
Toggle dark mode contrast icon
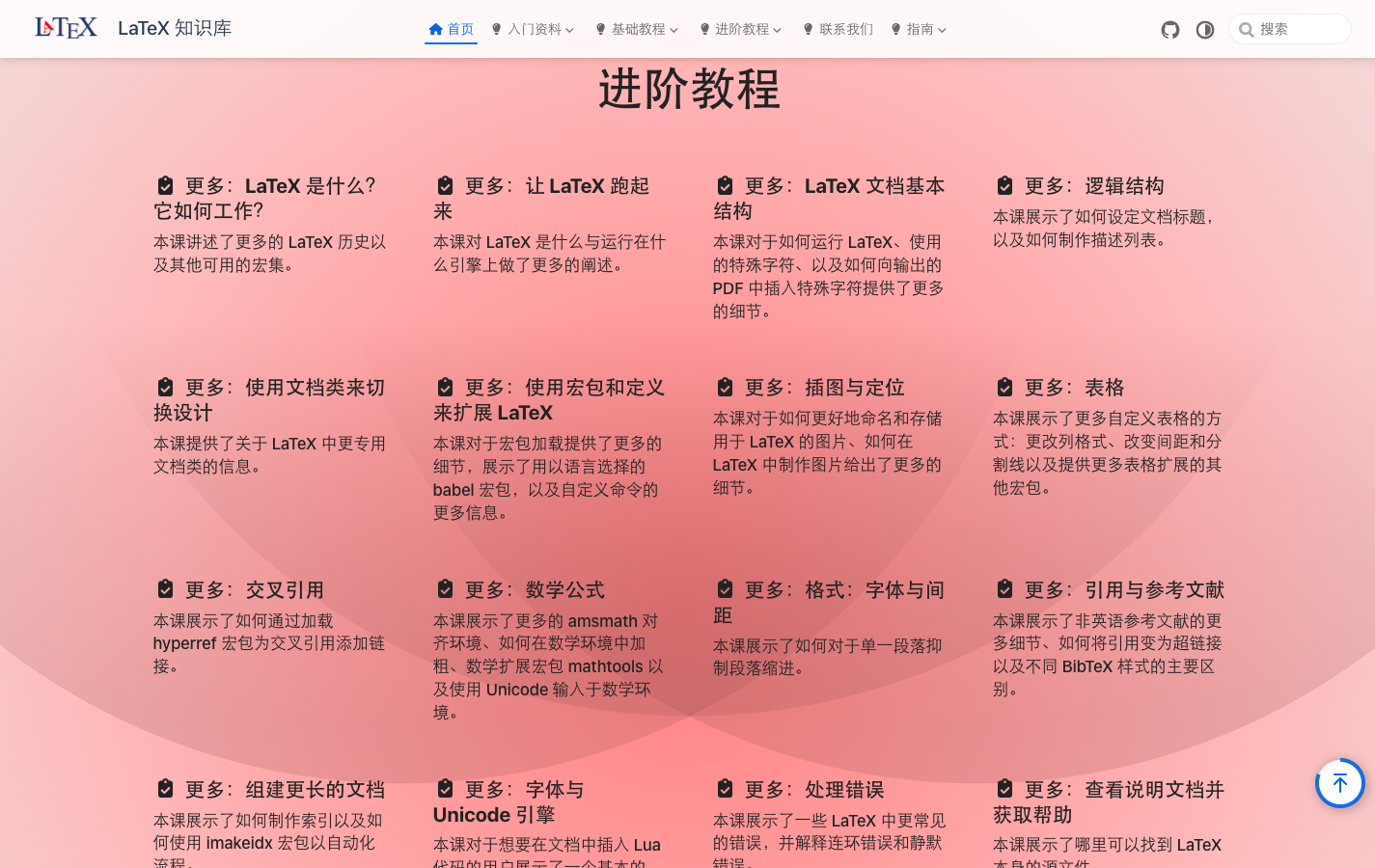(1205, 30)
